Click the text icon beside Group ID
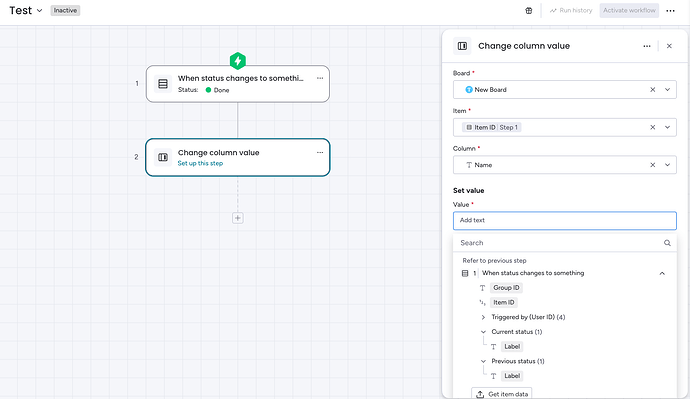Image resolution: width=690 pixels, height=399 pixels. 482,288
